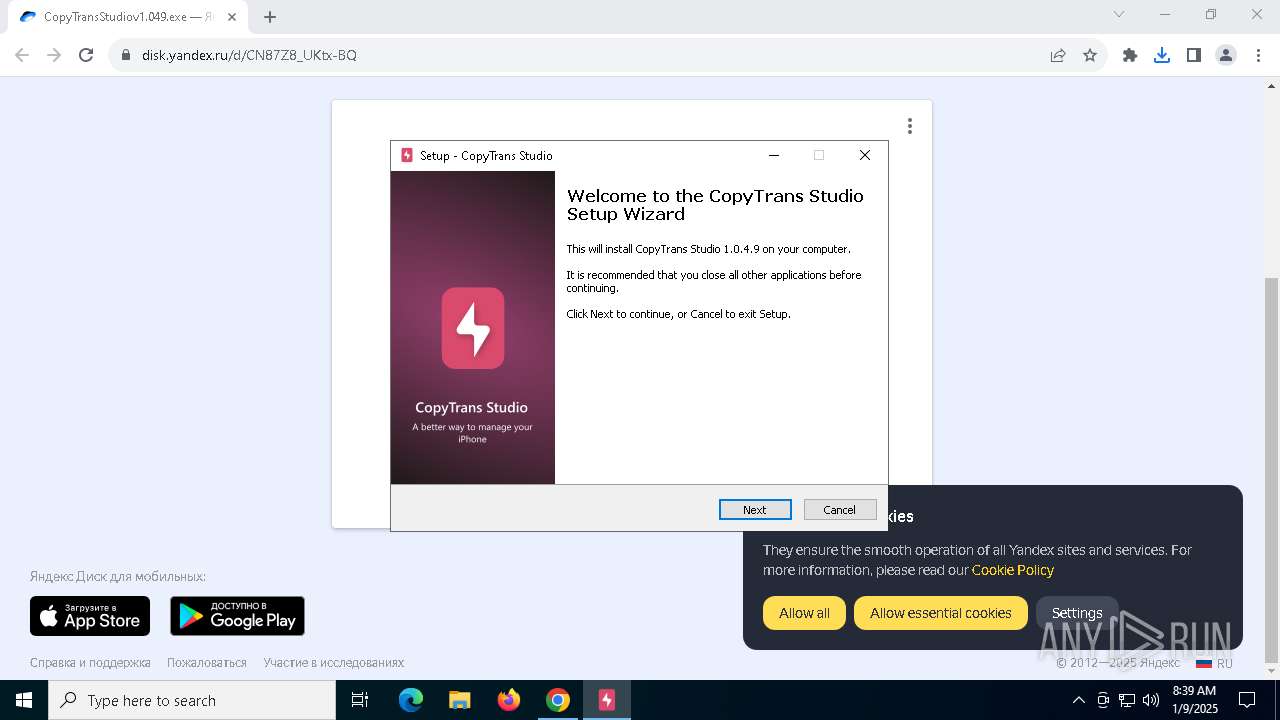1280x720 pixels.
Task: Go back in Chrome
Action: pyautogui.click(x=22, y=55)
